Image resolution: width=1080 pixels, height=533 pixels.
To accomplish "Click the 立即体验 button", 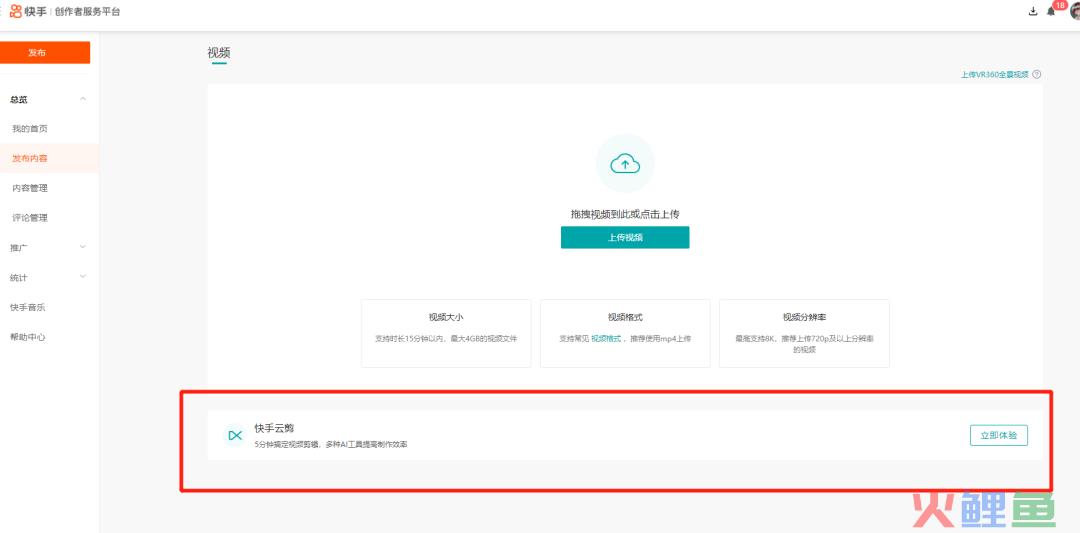I will [999, 435].
